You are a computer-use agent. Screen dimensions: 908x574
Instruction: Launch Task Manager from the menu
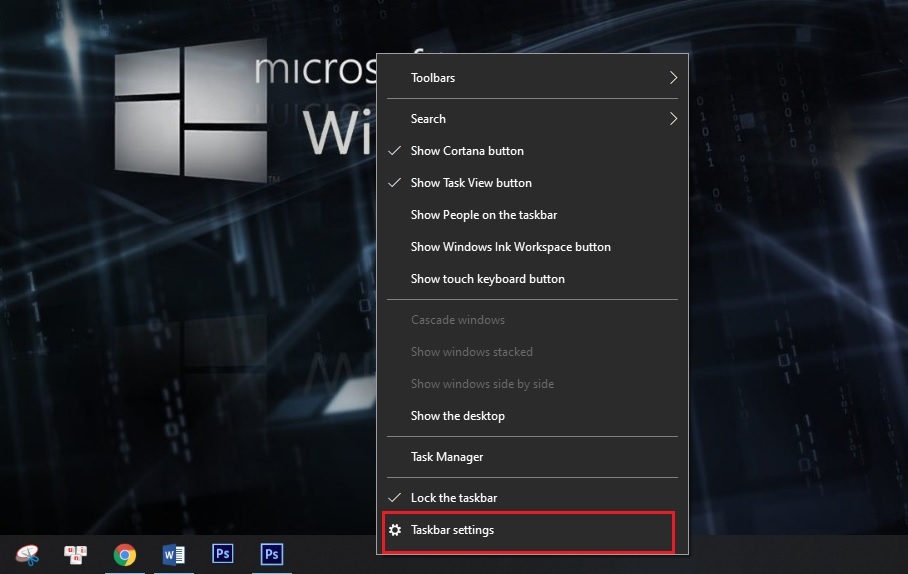point(533,456)
